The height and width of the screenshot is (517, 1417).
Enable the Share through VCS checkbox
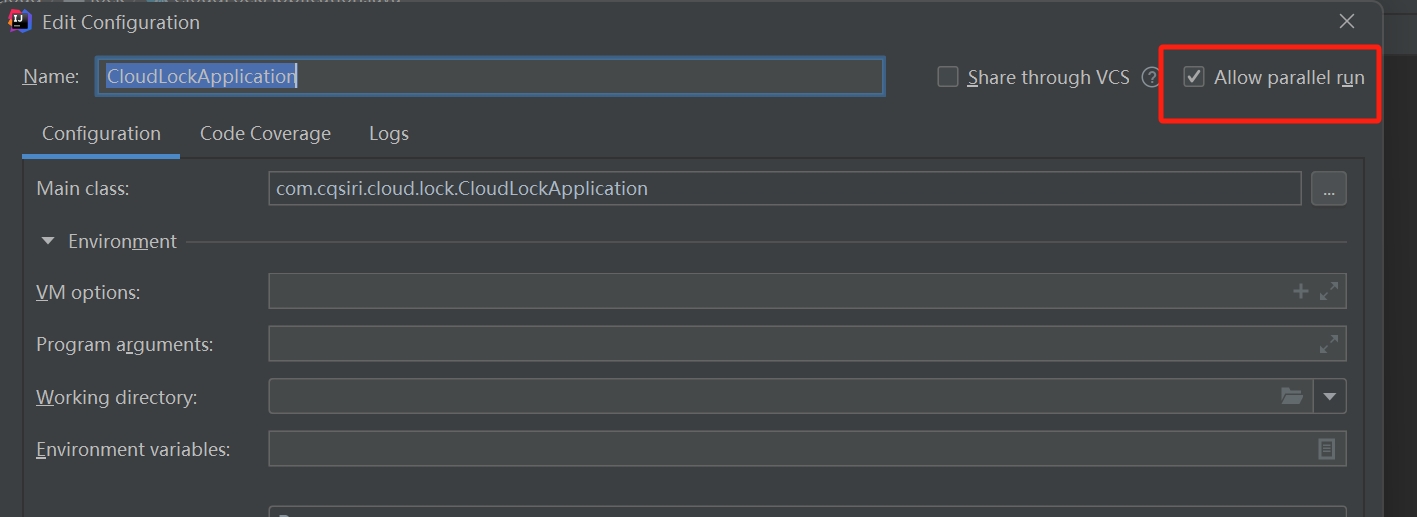pos(948,77)
